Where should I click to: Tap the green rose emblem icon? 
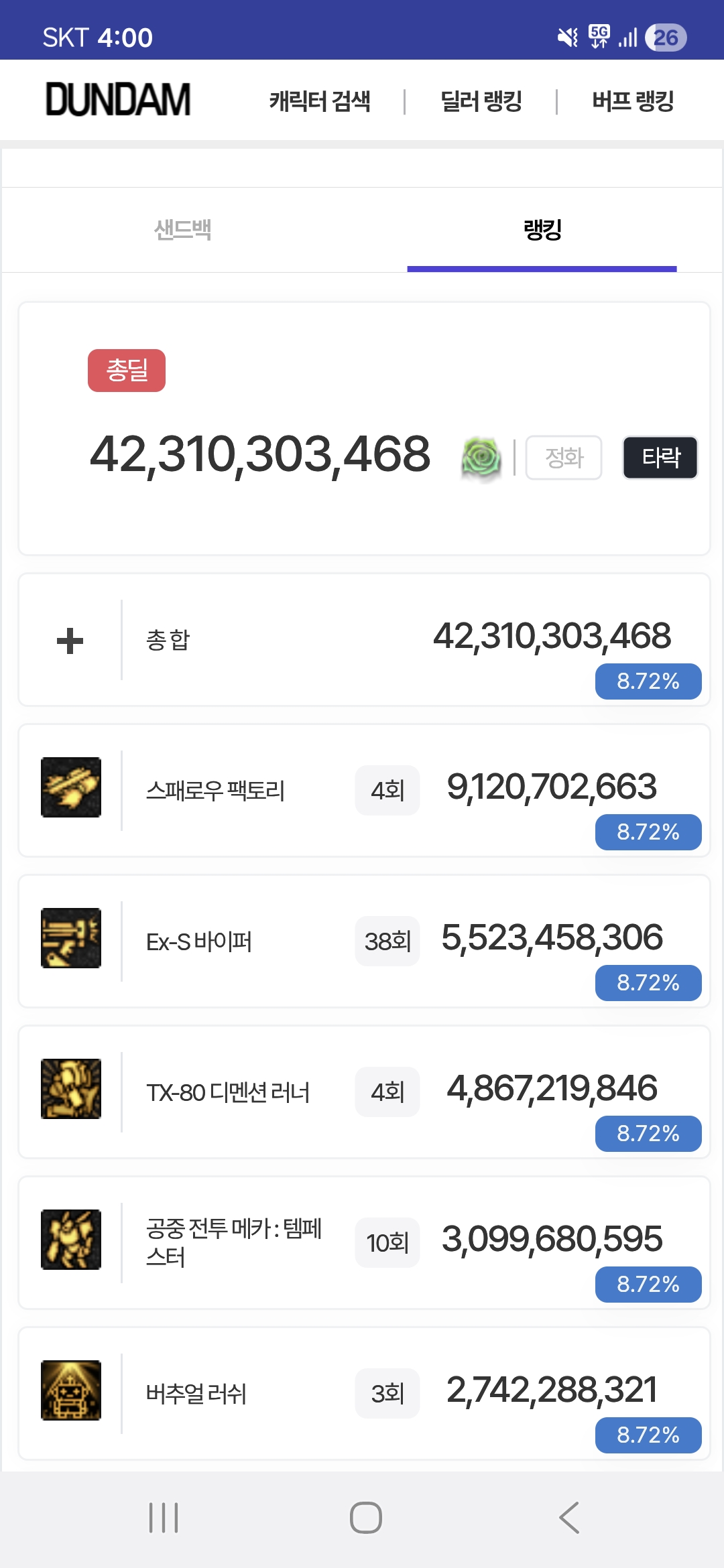click(481, 458)
